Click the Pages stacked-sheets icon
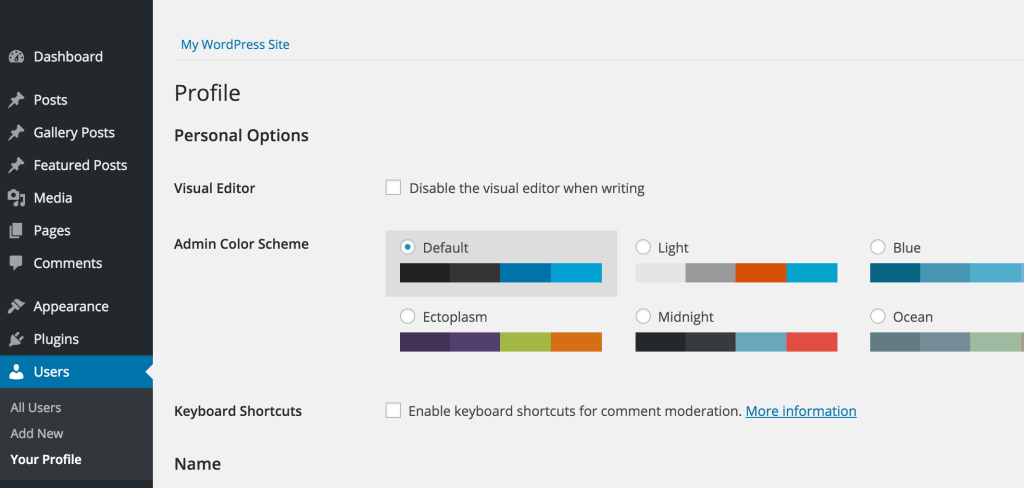Image resolution: width=1024 pixels, height=488 pixels. 16,231
